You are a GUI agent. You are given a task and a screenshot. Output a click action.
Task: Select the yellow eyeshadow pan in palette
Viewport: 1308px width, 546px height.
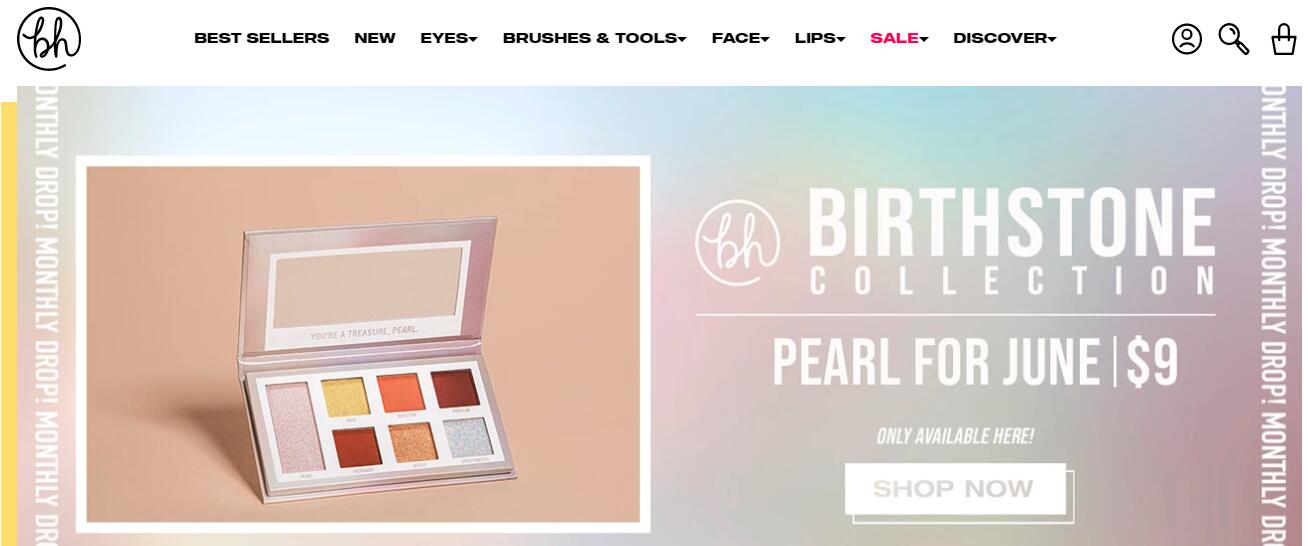coord(346,398)
